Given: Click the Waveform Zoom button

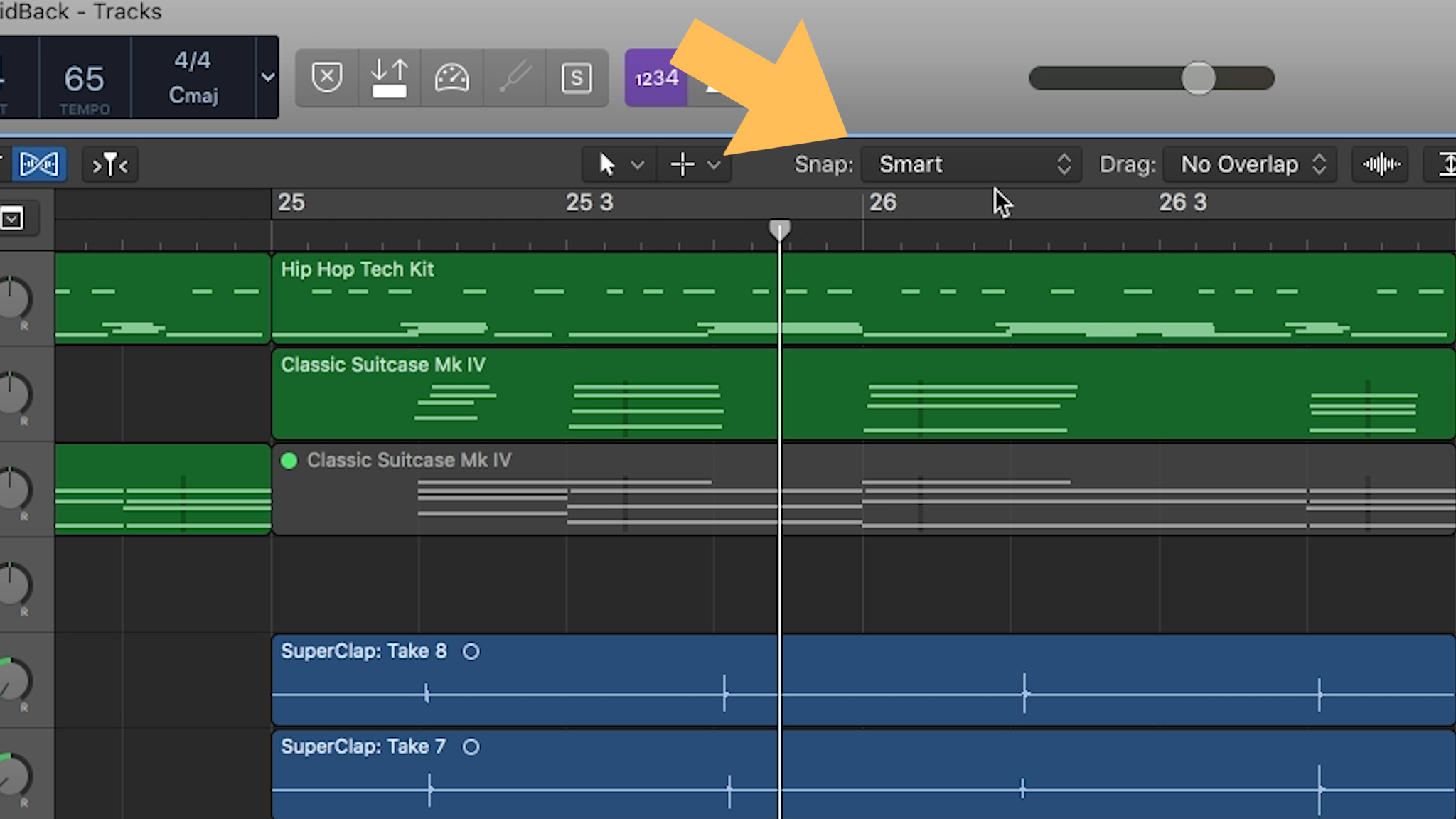Looking at the screenshot, I should (x=1381, y=165).
